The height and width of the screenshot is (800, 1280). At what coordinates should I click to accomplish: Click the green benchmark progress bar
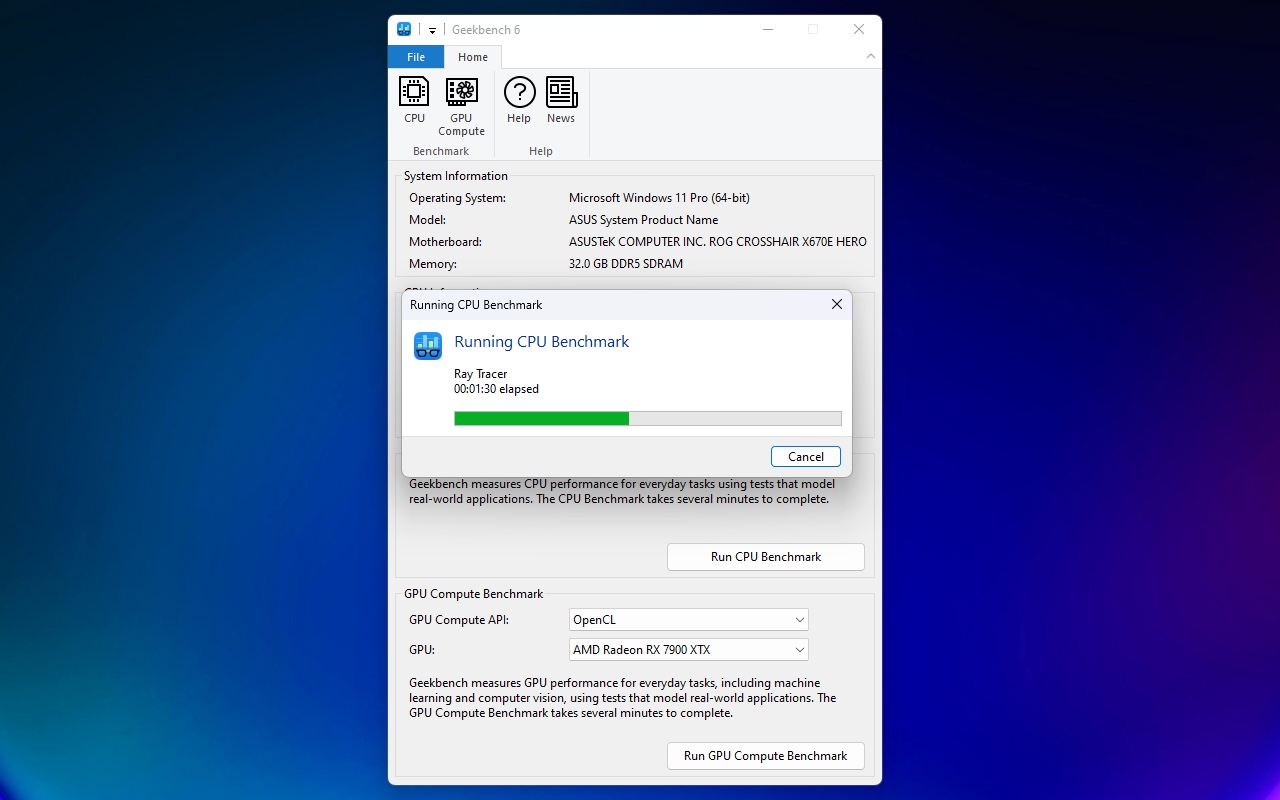[x=648, y=418]
